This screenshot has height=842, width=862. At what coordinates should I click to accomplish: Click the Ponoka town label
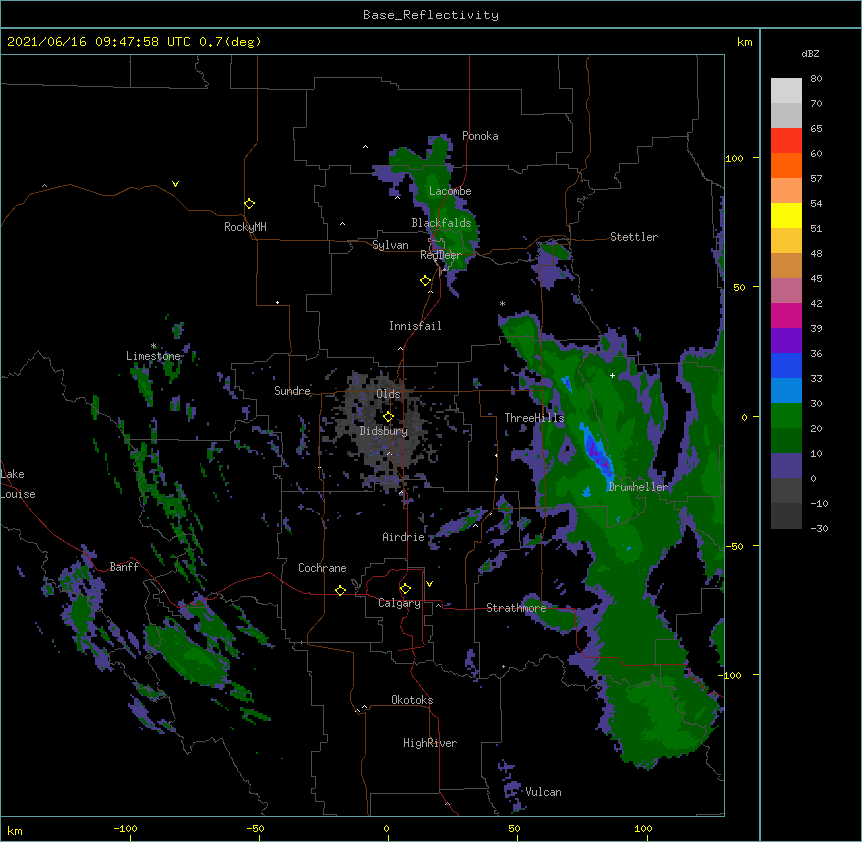pyautogui.click(x=480, y=136)
